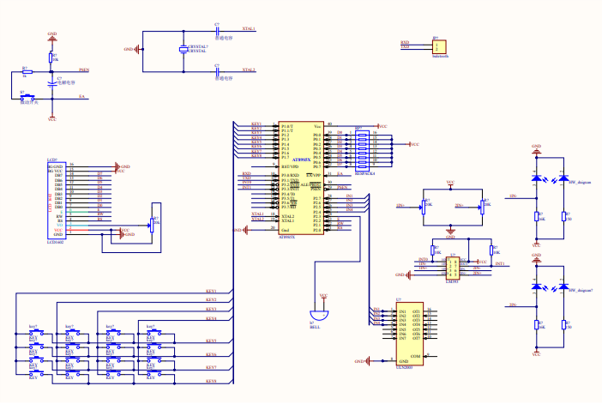Select the BELL buzzer symbol
602x403 pixels.
pos(319,315)
